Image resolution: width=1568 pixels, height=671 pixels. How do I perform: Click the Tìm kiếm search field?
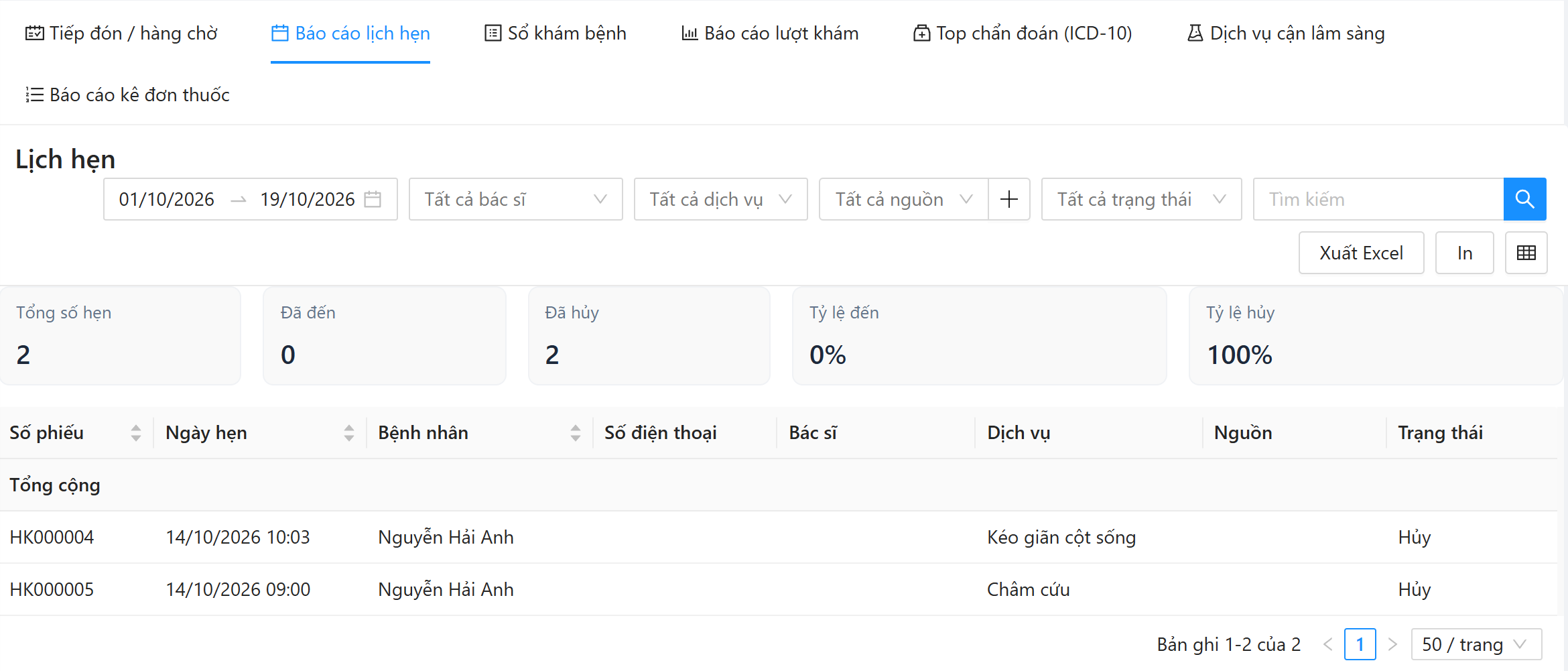coord(1378,199)
